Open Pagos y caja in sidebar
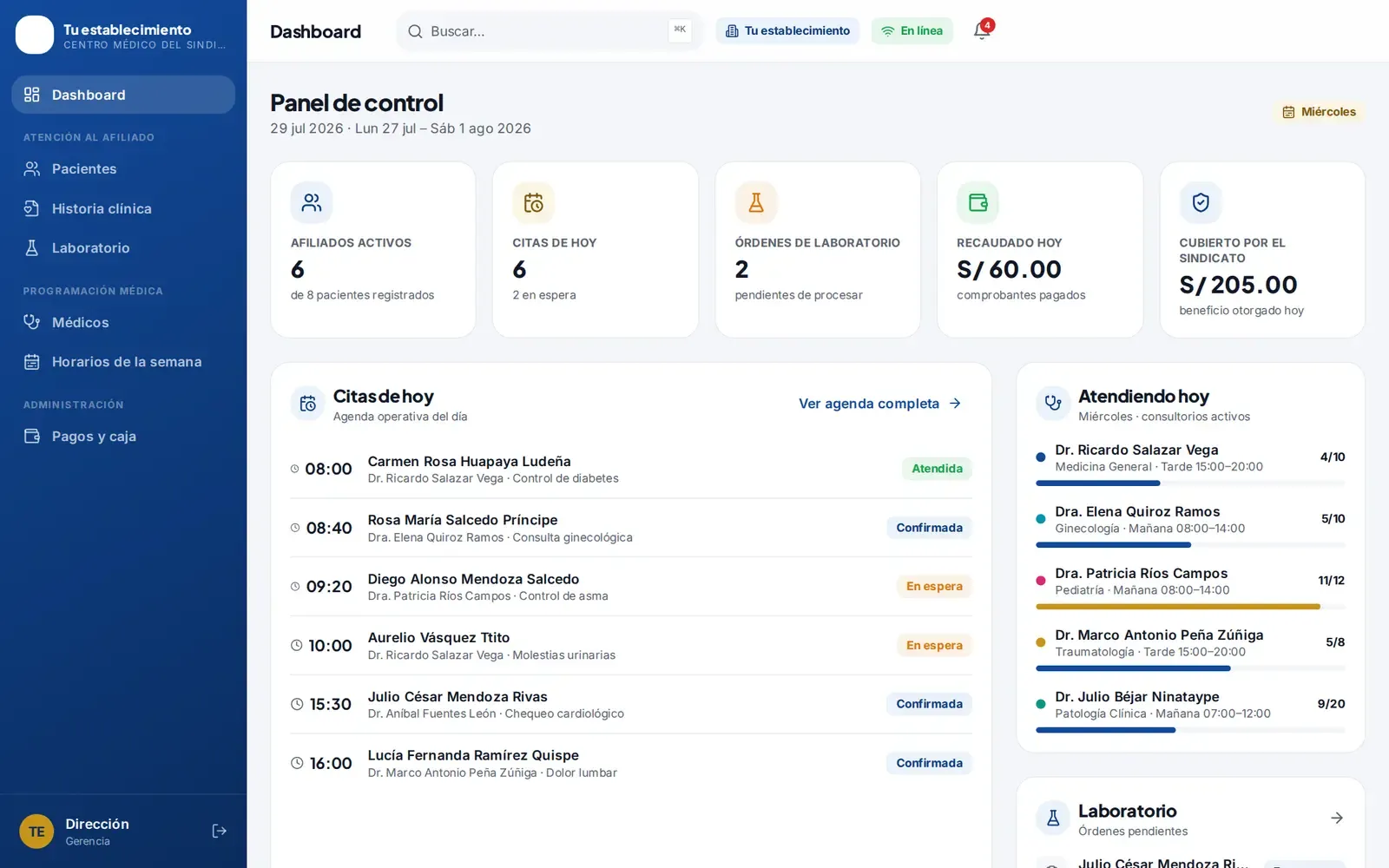 [x=123, y=436]
